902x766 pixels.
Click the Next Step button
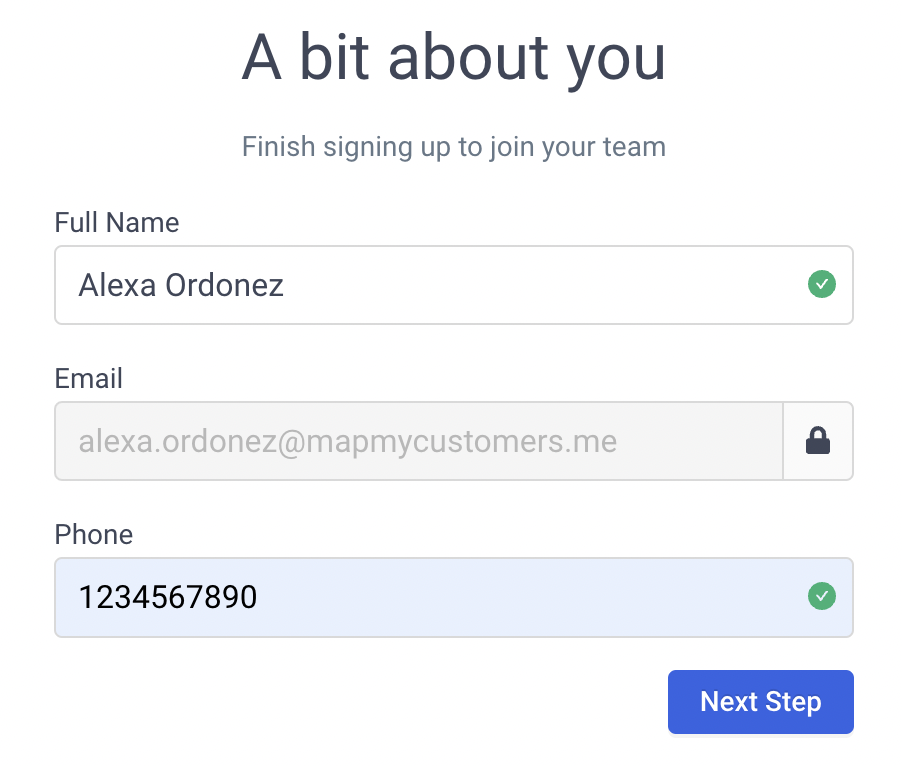(x=760, y=702)
